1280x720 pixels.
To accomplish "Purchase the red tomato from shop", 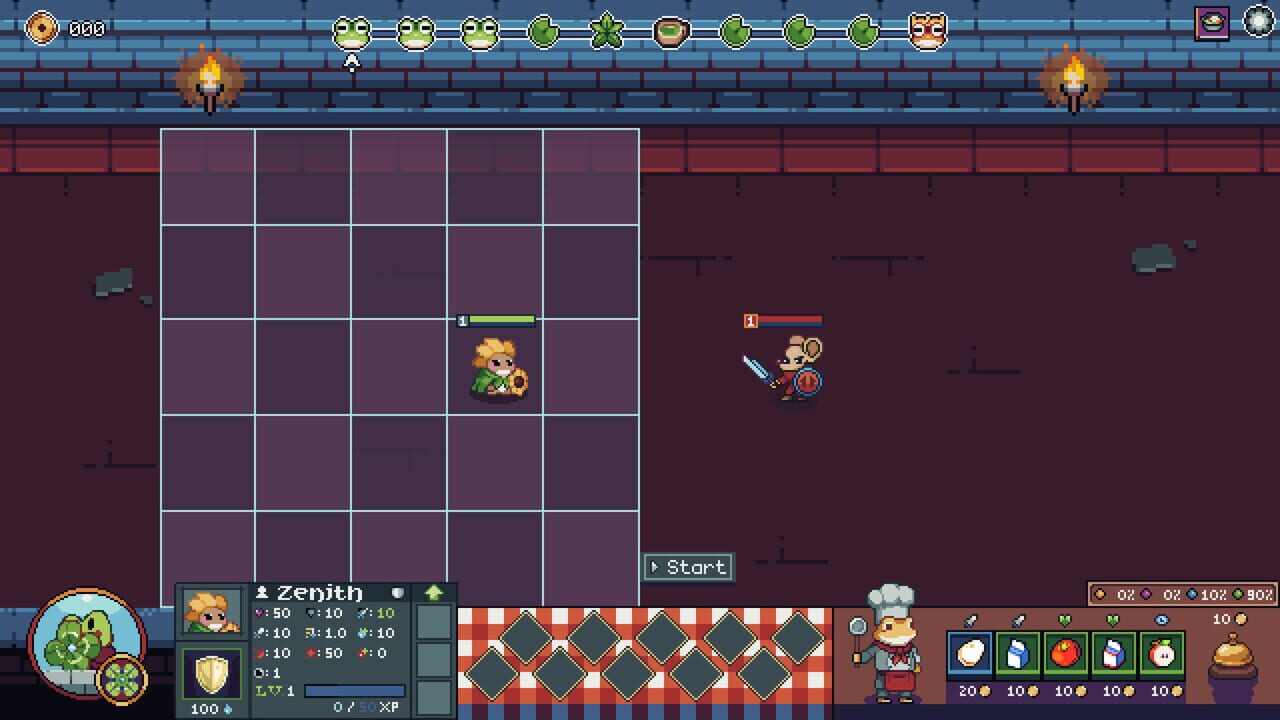I will coord(1065,654).
